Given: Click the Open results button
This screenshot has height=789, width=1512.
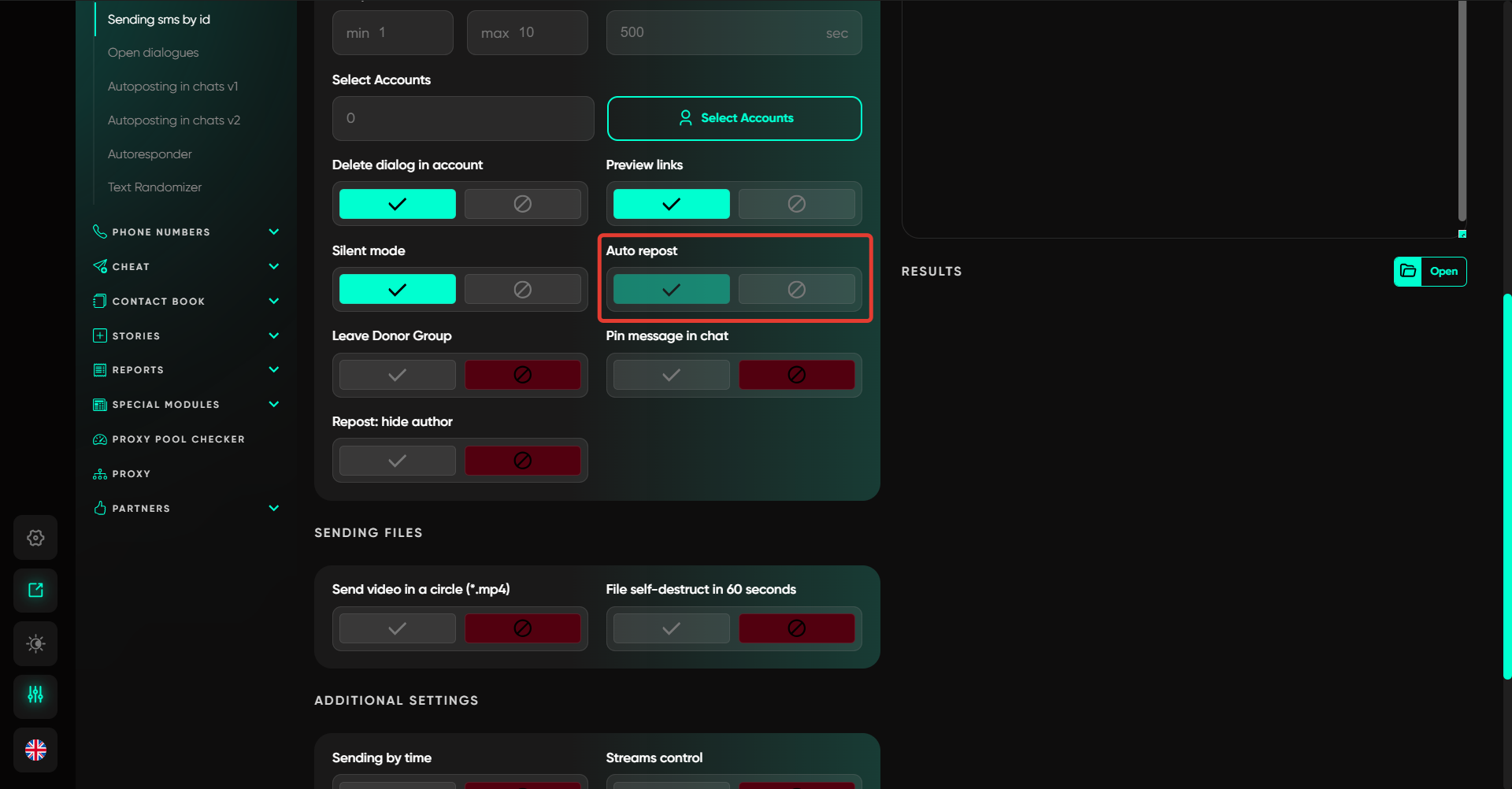Looking at the screenshot, I should pos(1443,272).
